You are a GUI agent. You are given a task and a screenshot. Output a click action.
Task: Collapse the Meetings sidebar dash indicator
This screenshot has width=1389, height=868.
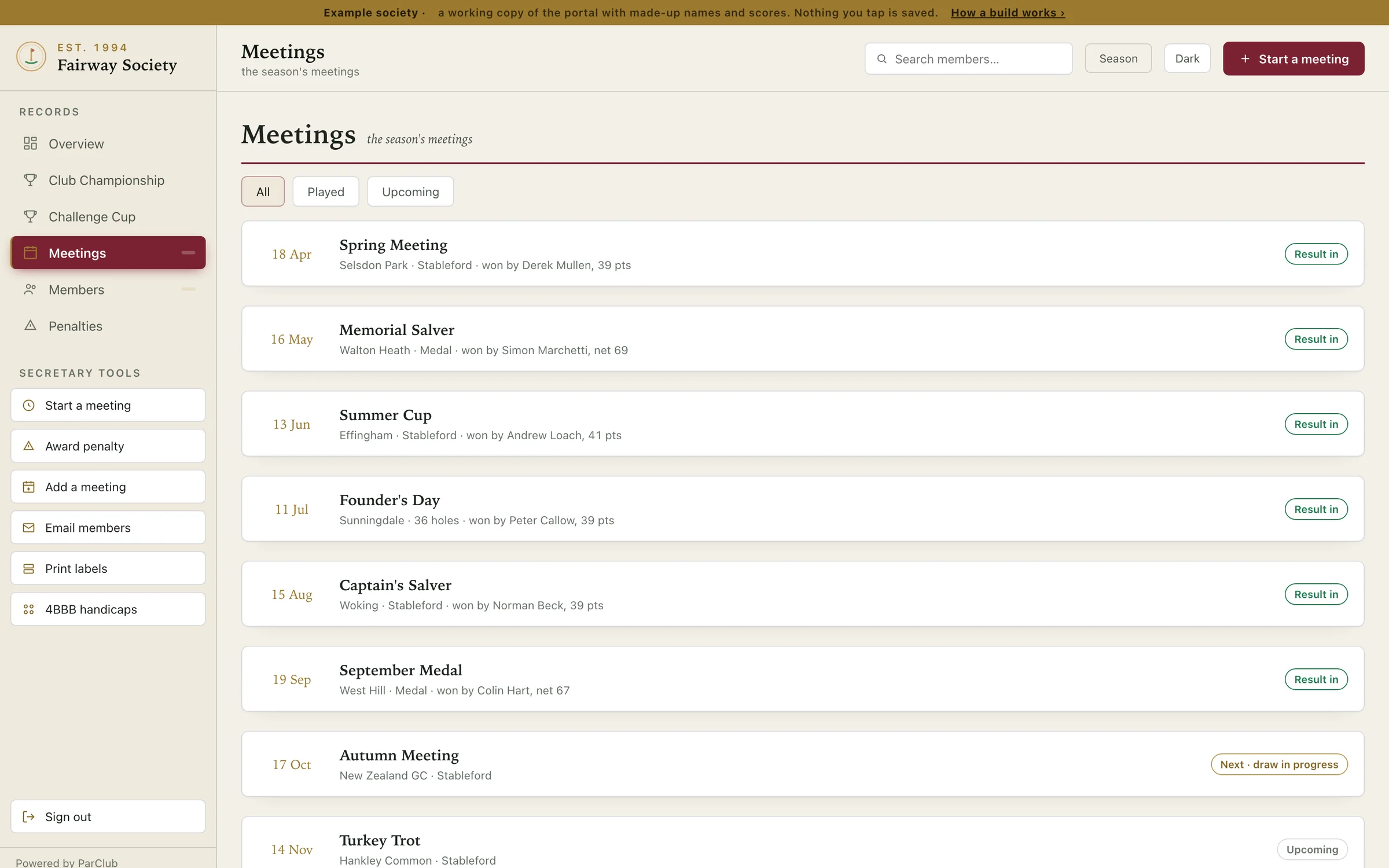[188, 253]
